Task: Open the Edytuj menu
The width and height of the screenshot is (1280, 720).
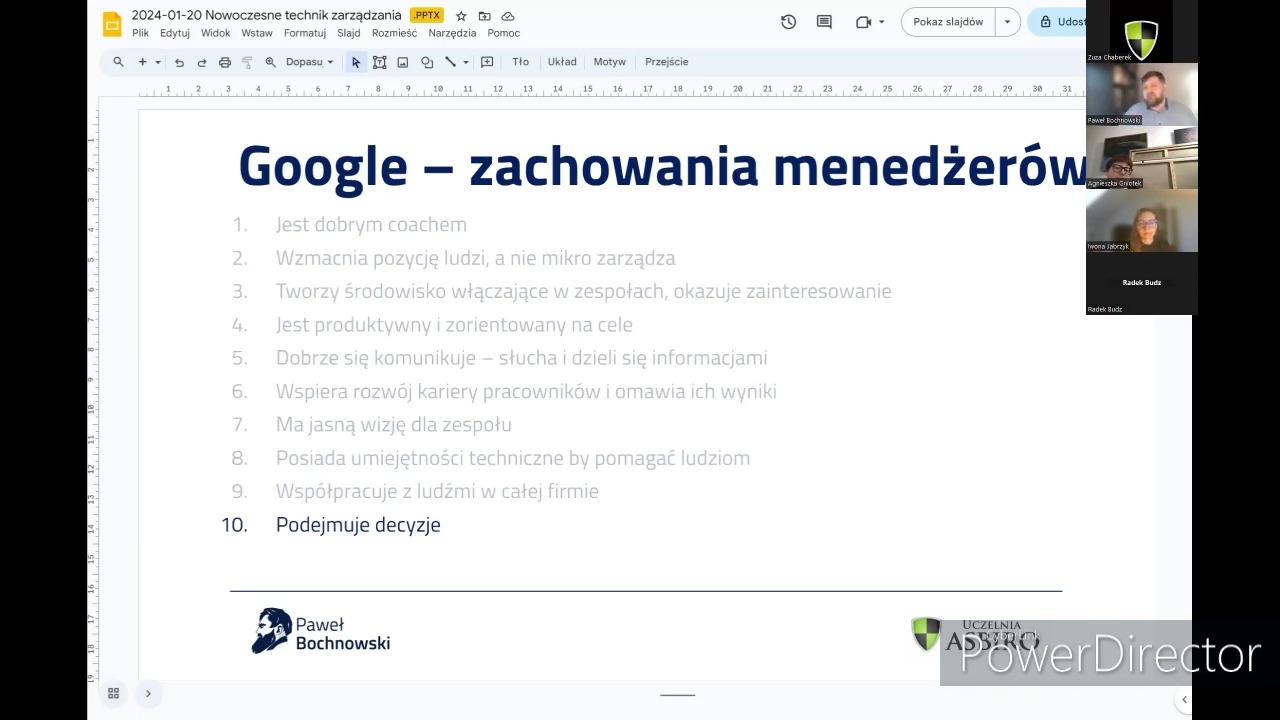Action: 175,33
